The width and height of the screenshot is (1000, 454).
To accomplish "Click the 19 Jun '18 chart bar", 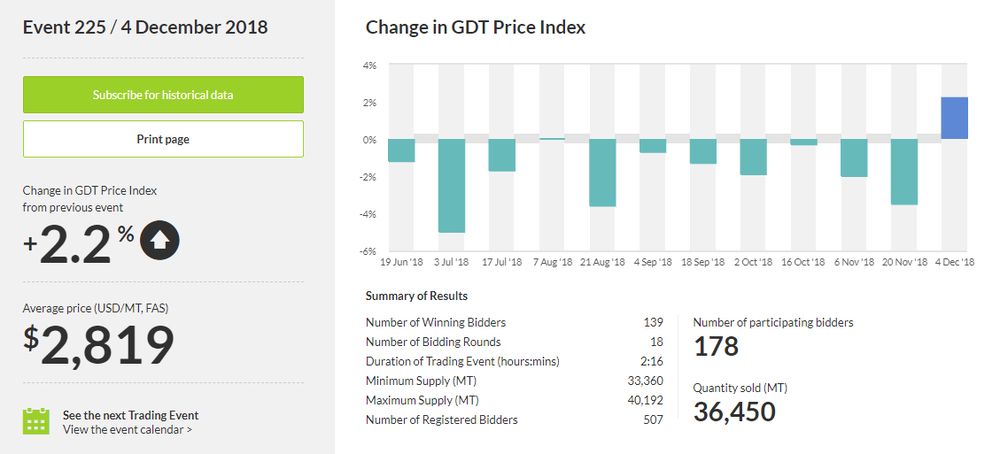I will point(401,150).
